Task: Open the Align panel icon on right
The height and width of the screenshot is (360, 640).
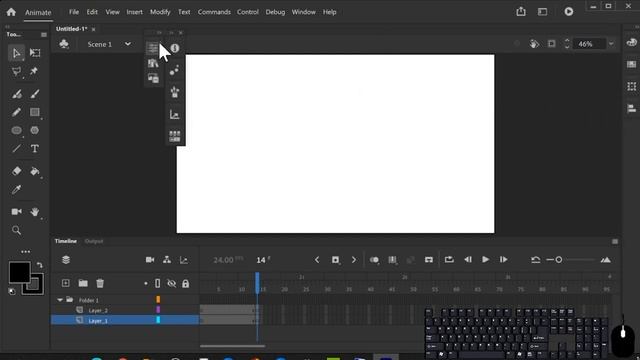Action: 631,108
